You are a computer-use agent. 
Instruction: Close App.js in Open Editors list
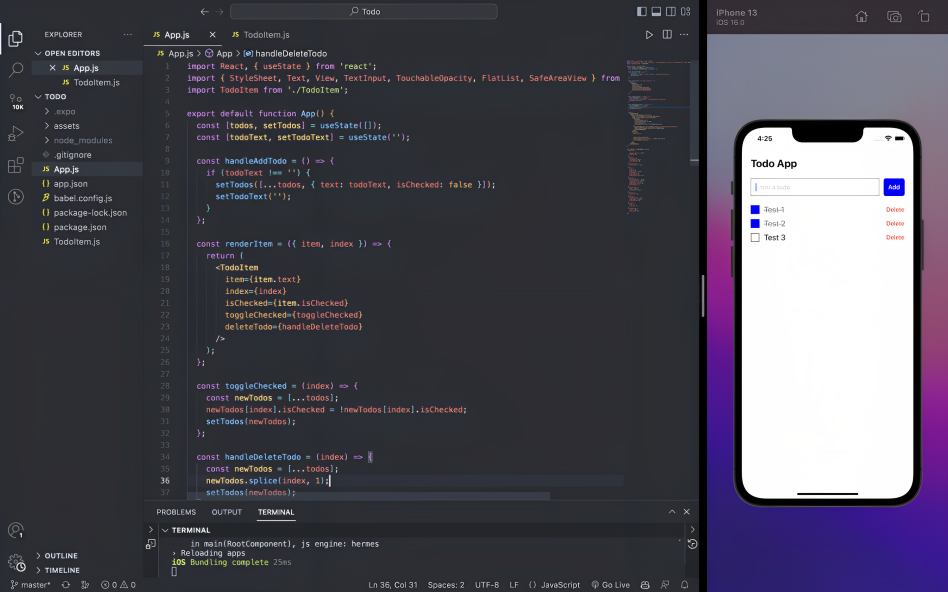(53, 68)
